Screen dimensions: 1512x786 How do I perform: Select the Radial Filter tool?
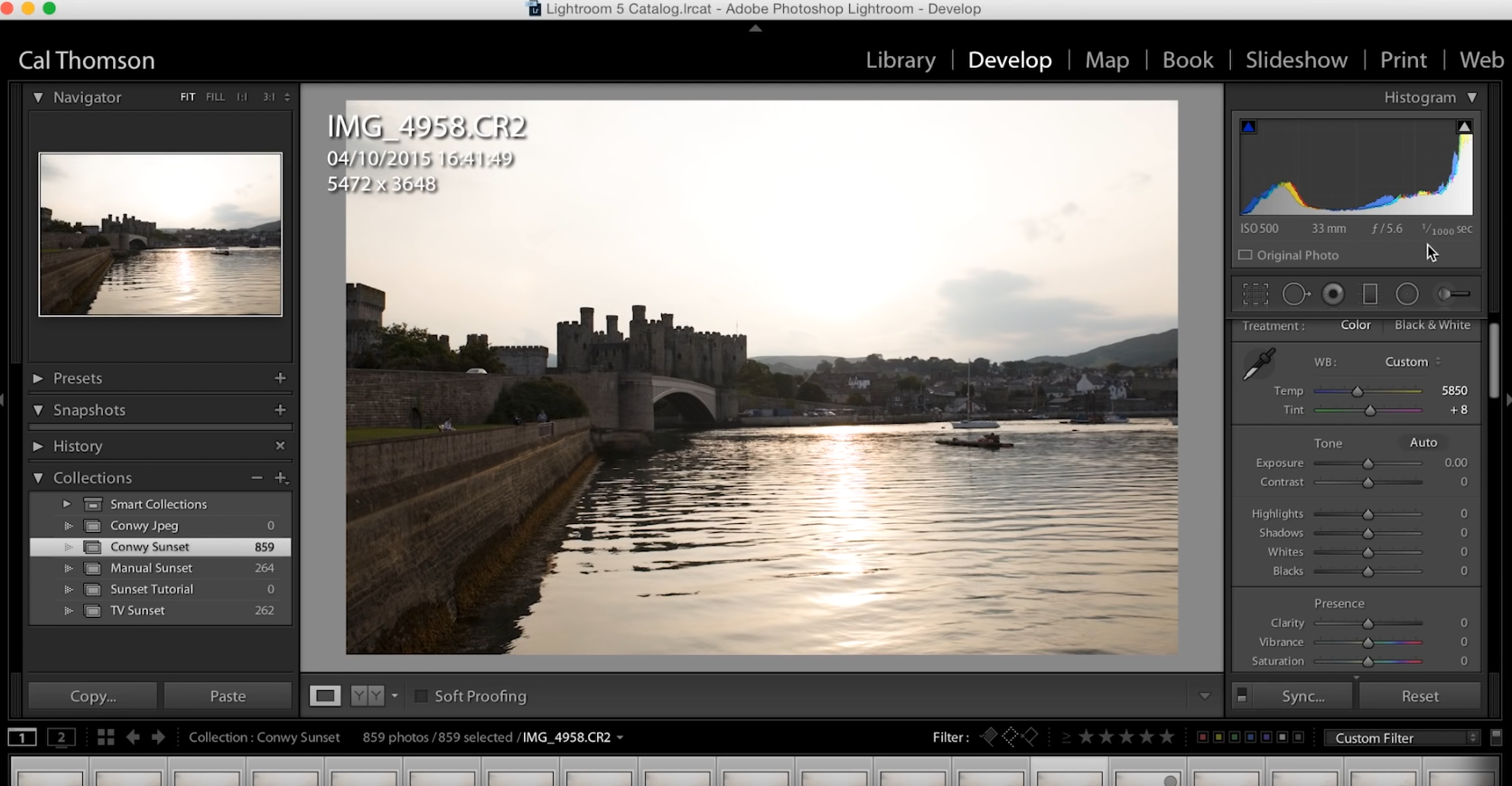1407,295
